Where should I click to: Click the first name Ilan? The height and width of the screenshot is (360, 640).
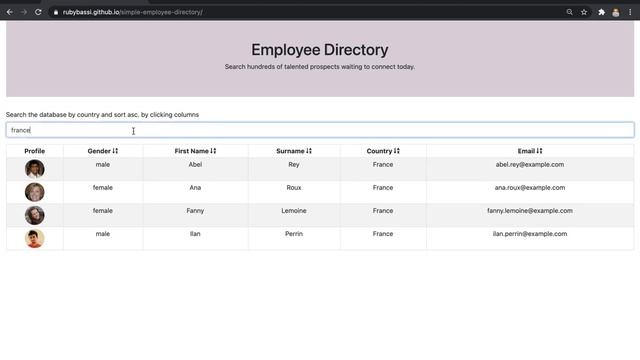(x=195, y=234)
